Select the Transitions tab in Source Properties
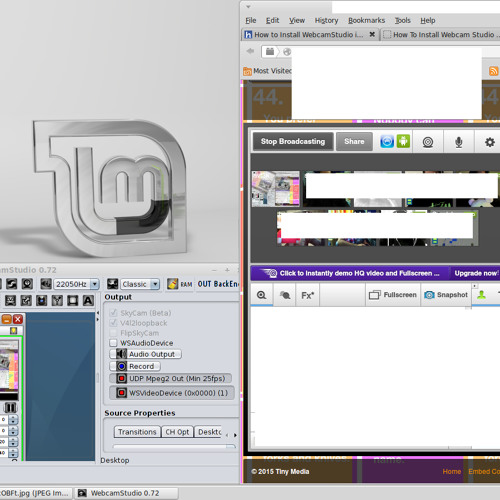Image resolution: width=500 pixels, height=500 pixels. point(137,432)
